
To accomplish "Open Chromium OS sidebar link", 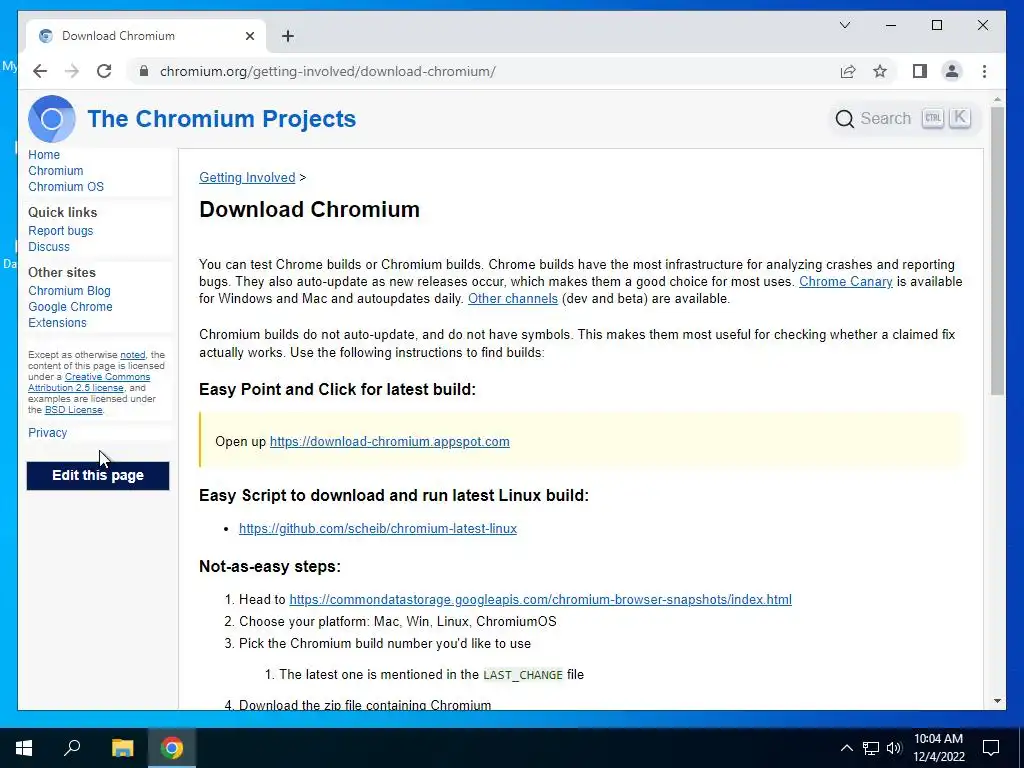I will [x=66, y=187].
